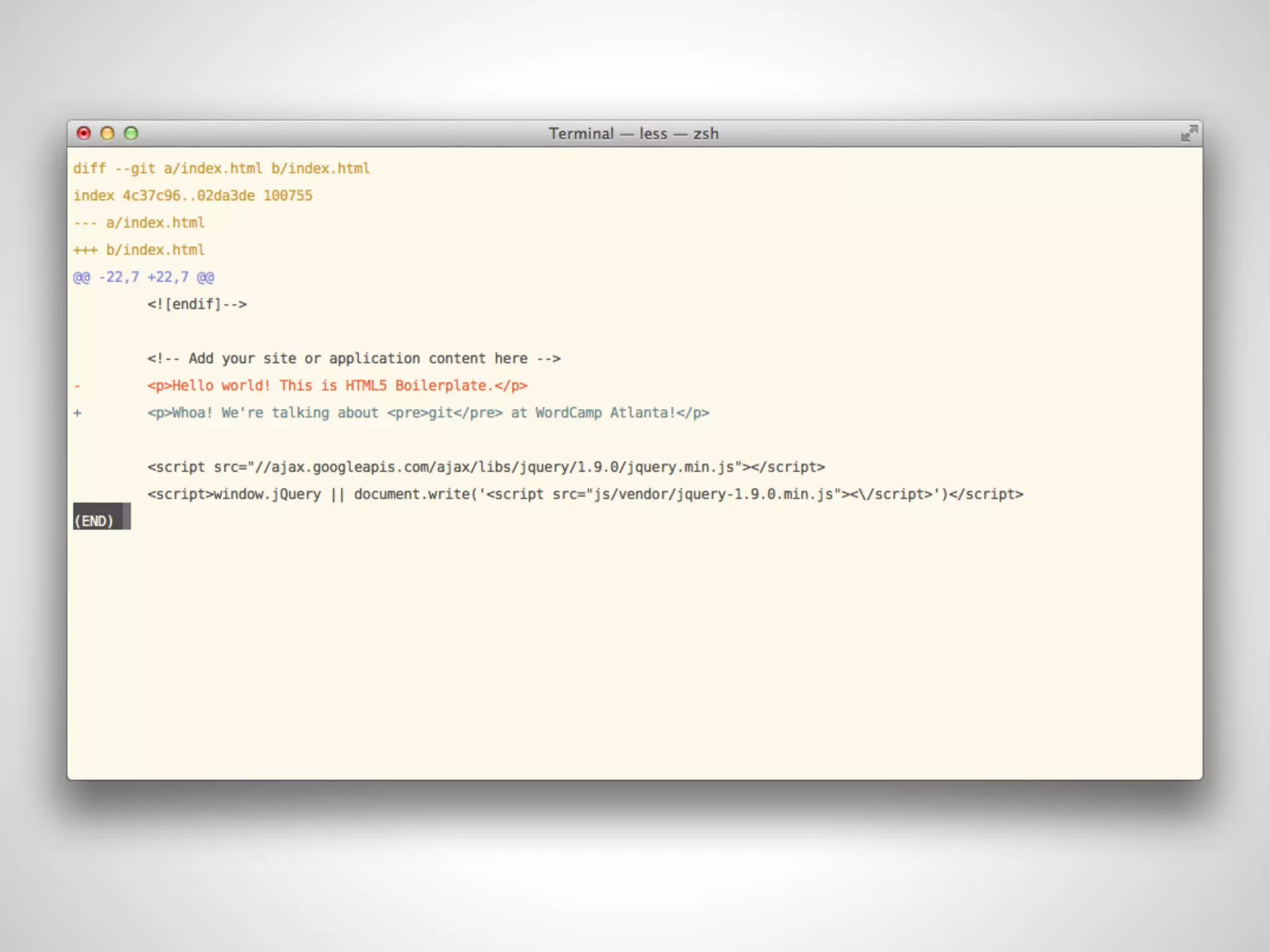Click the red close window button

(84, 133)
